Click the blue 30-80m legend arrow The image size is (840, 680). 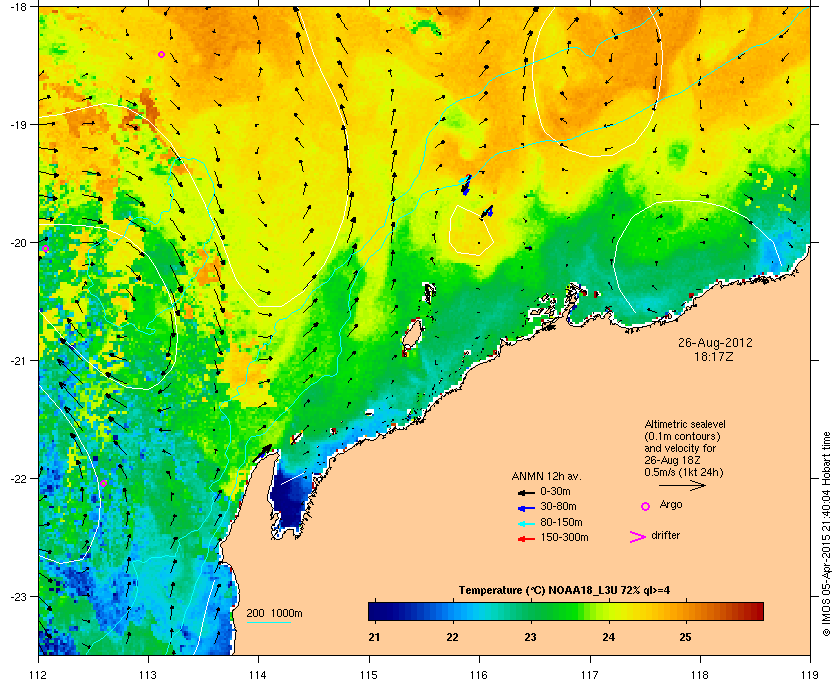pos(526,507)
